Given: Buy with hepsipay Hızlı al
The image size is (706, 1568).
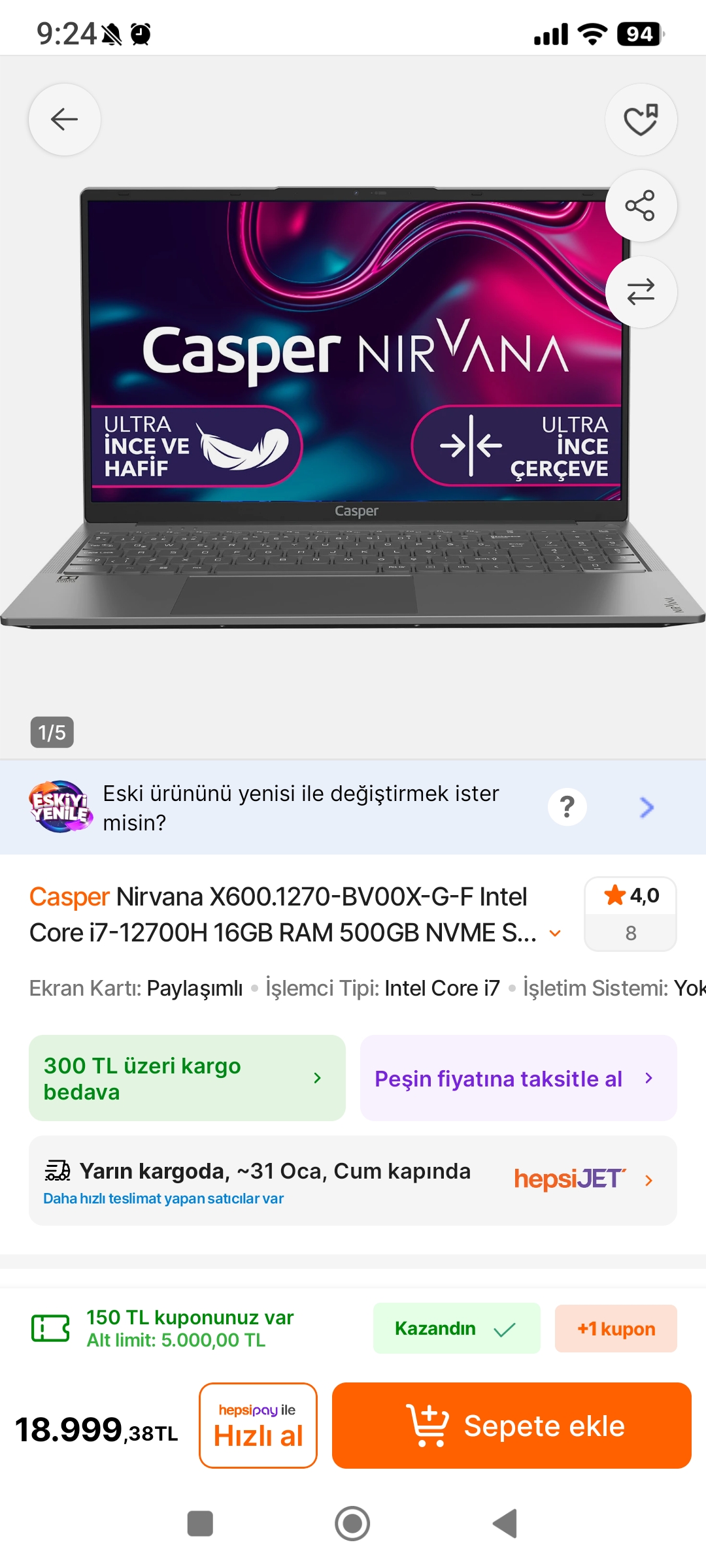Looking at the screenshot, I should (x=258, y=1426).
